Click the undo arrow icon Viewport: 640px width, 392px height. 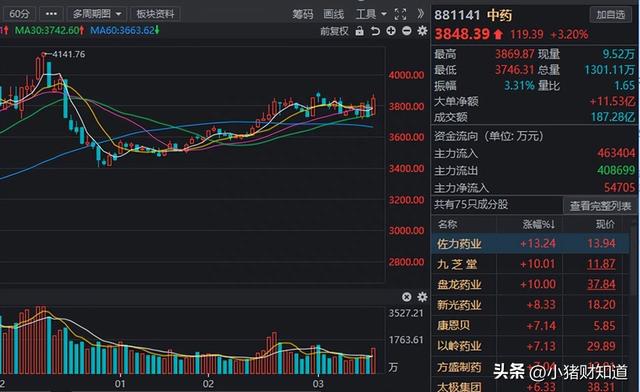pos(375,31)
